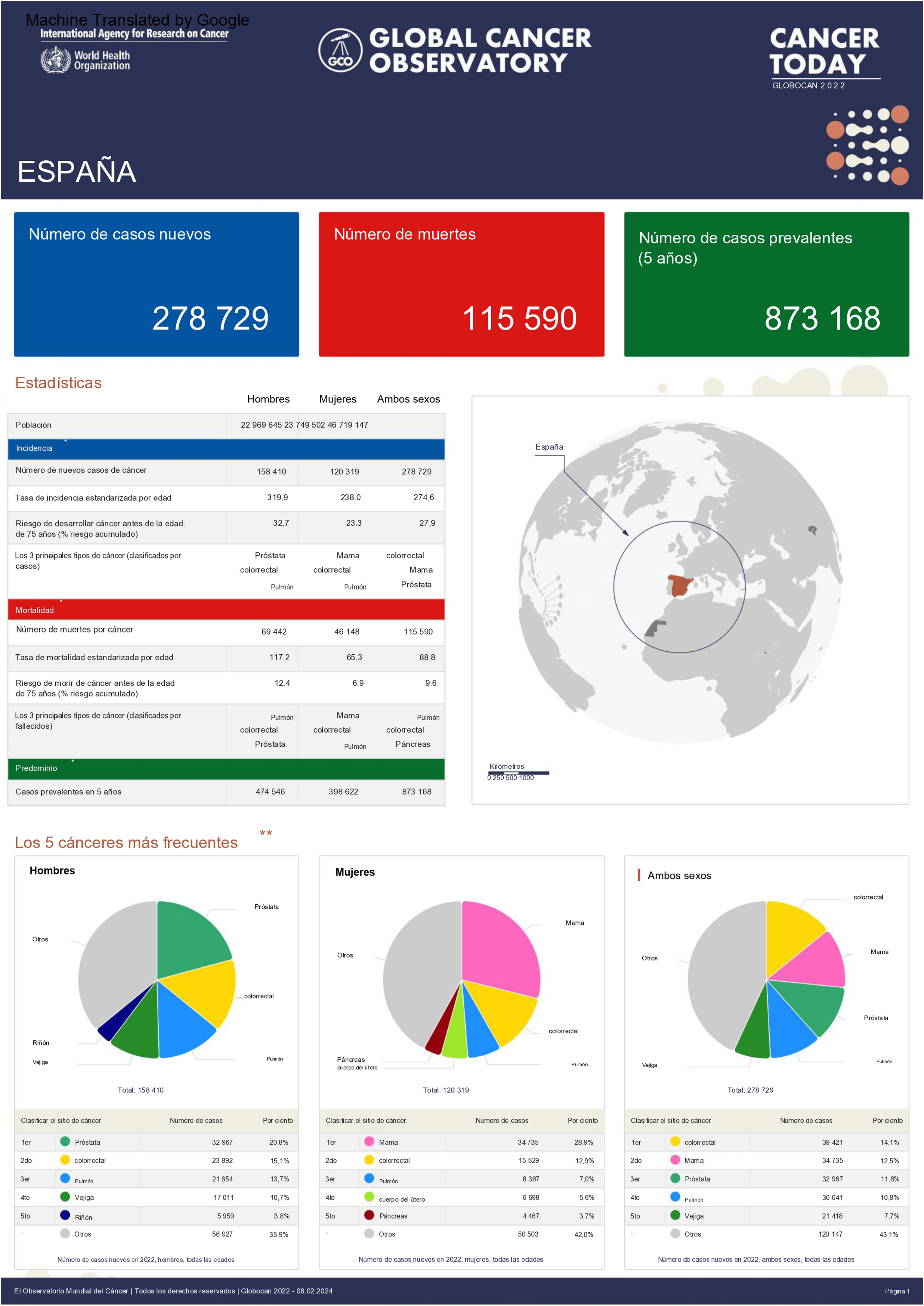The height and width of the screenshot is (1306, 924).
Task: Click Spain highlighted on the globe map
Action: click(x=678, y=584)
